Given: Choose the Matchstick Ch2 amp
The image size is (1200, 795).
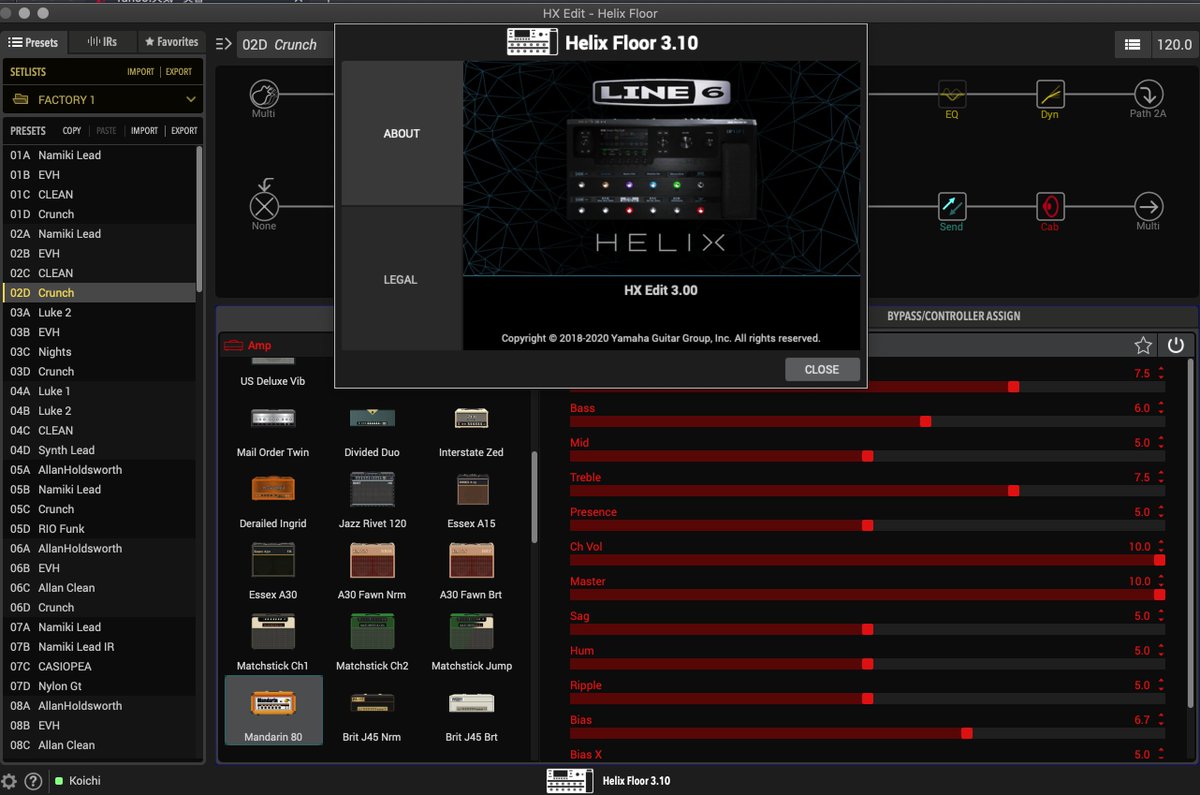Looking at the screenshot, I should point(372,644).
